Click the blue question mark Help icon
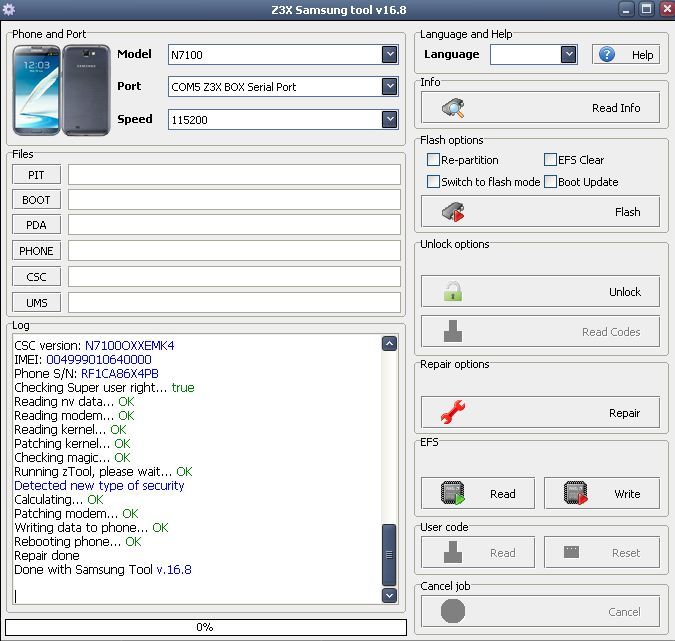This screenshot has height=641, width=675. (607, 55)
